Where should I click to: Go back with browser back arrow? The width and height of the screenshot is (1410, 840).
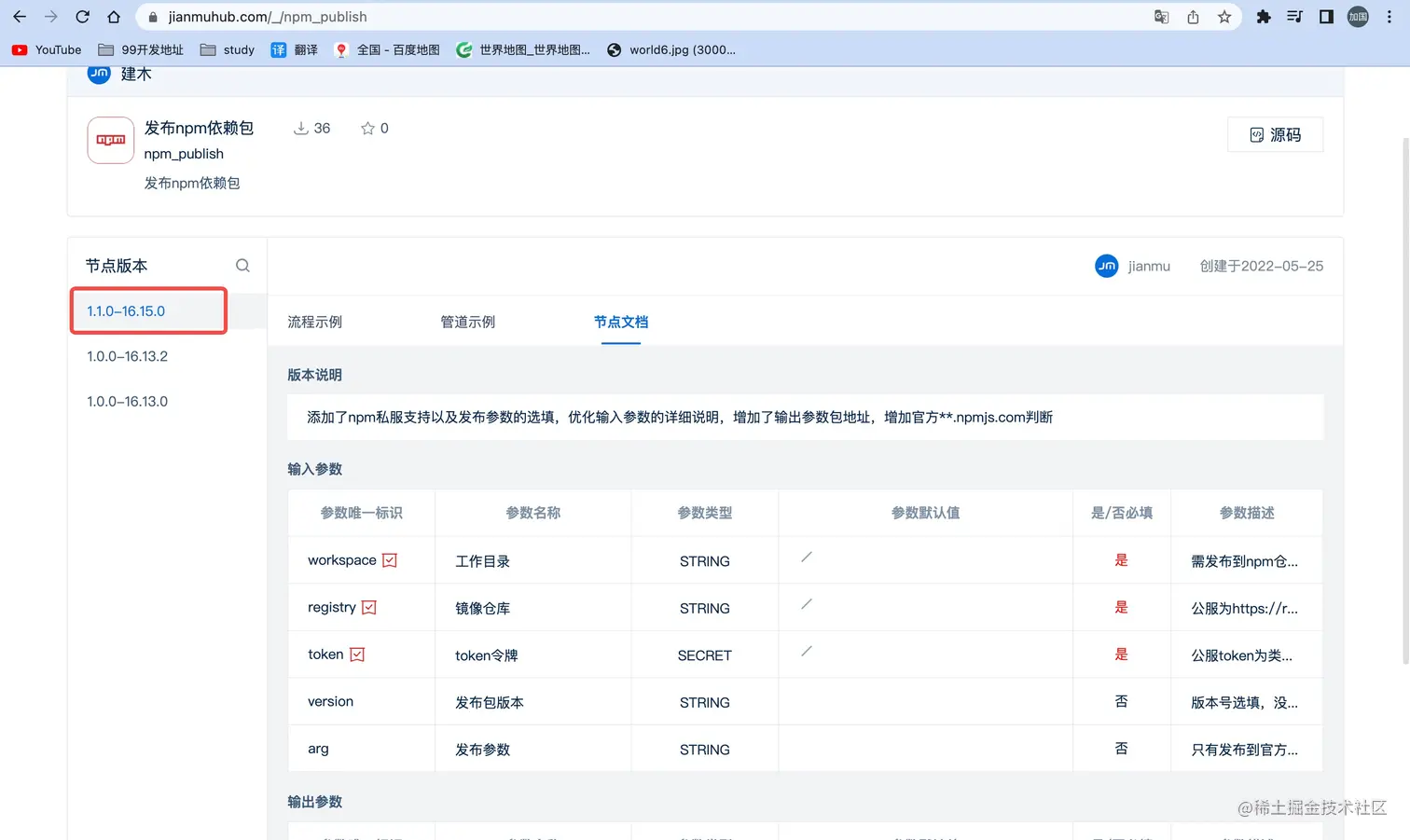tap(20, 17)
